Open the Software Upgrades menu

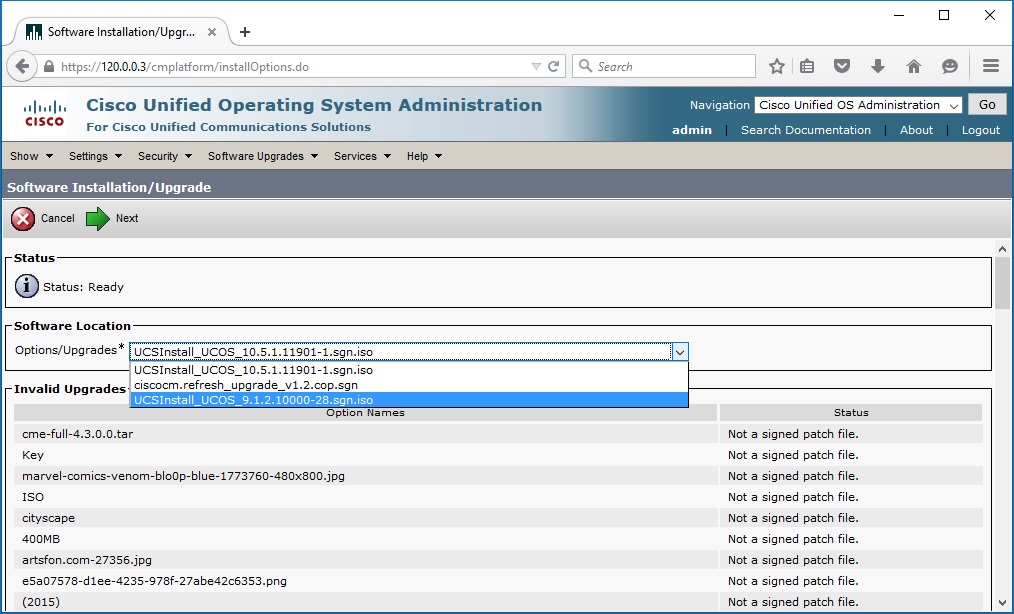pos(263,156)
